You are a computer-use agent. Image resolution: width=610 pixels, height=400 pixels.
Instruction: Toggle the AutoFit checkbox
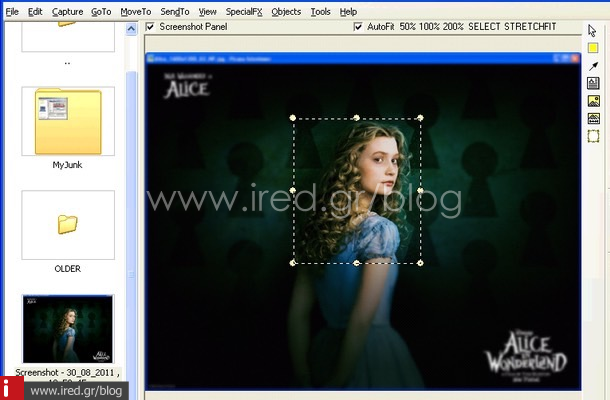pos(358,27)
